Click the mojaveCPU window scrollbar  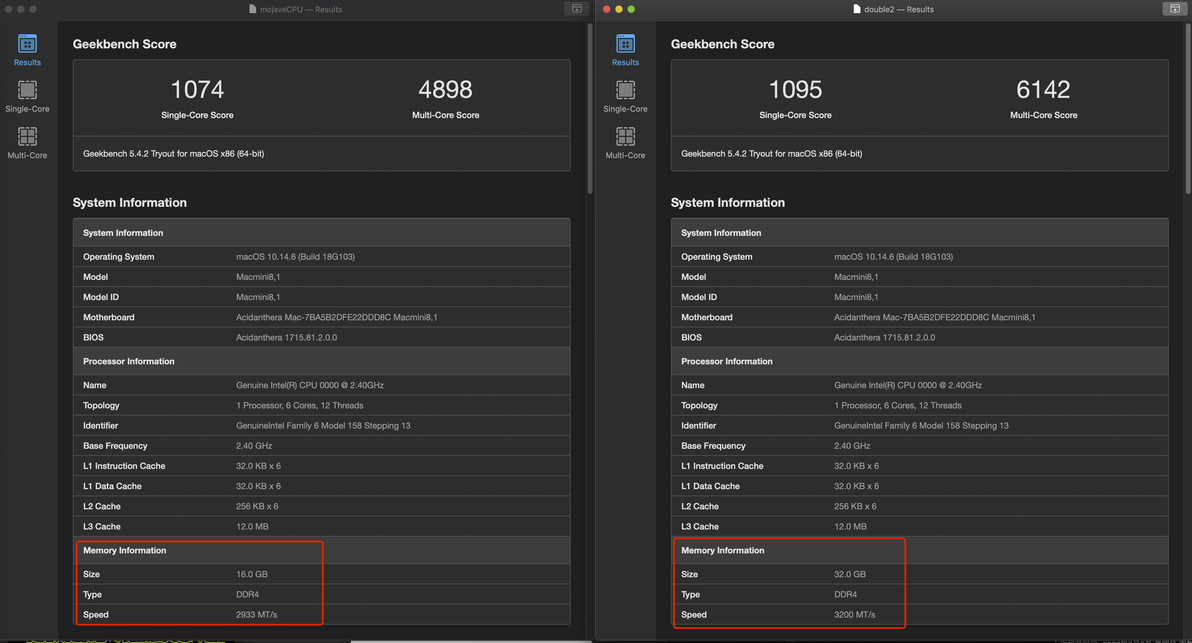coord(590,109)
